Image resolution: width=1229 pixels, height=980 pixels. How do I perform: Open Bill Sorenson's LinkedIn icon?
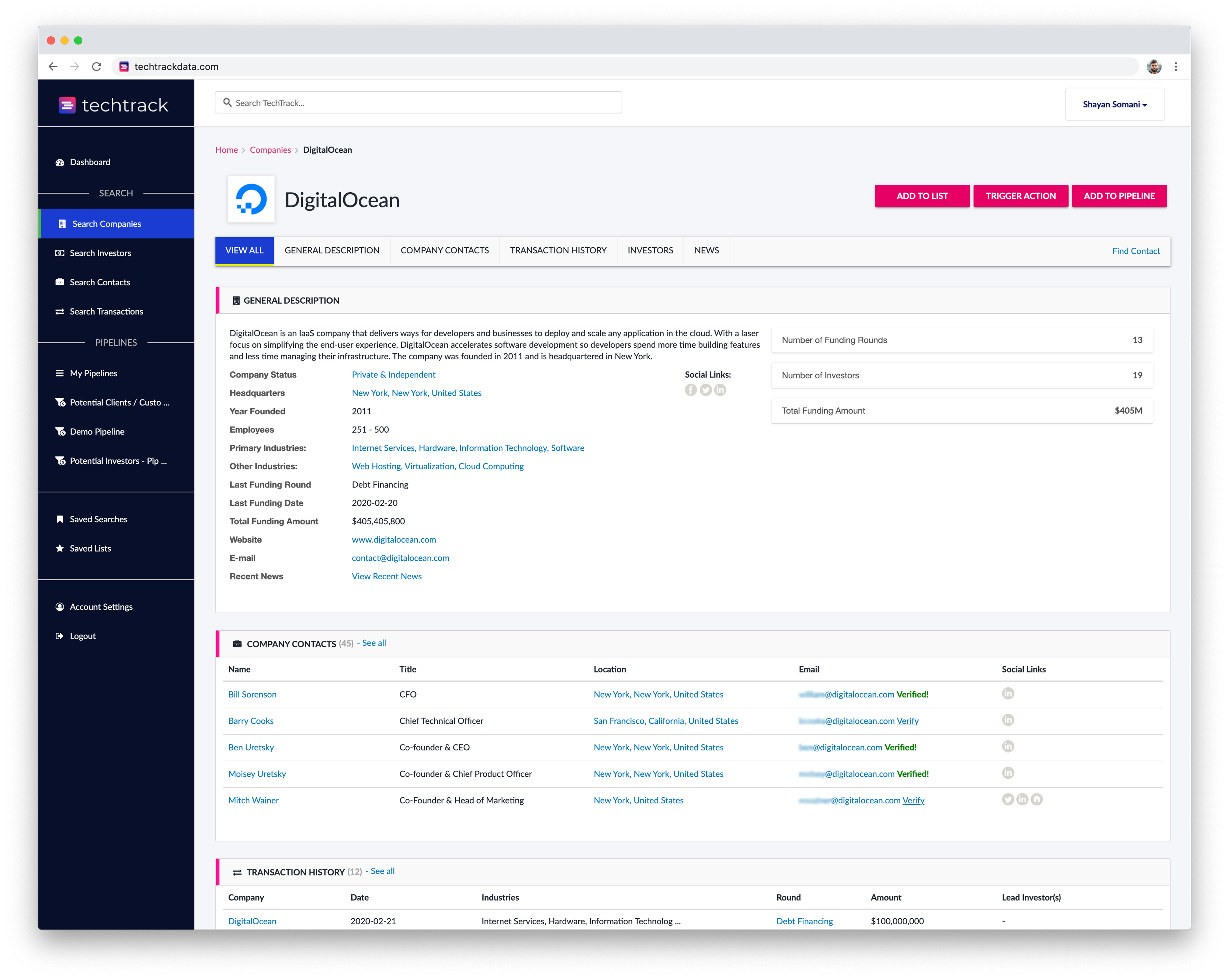point(1008,693)
